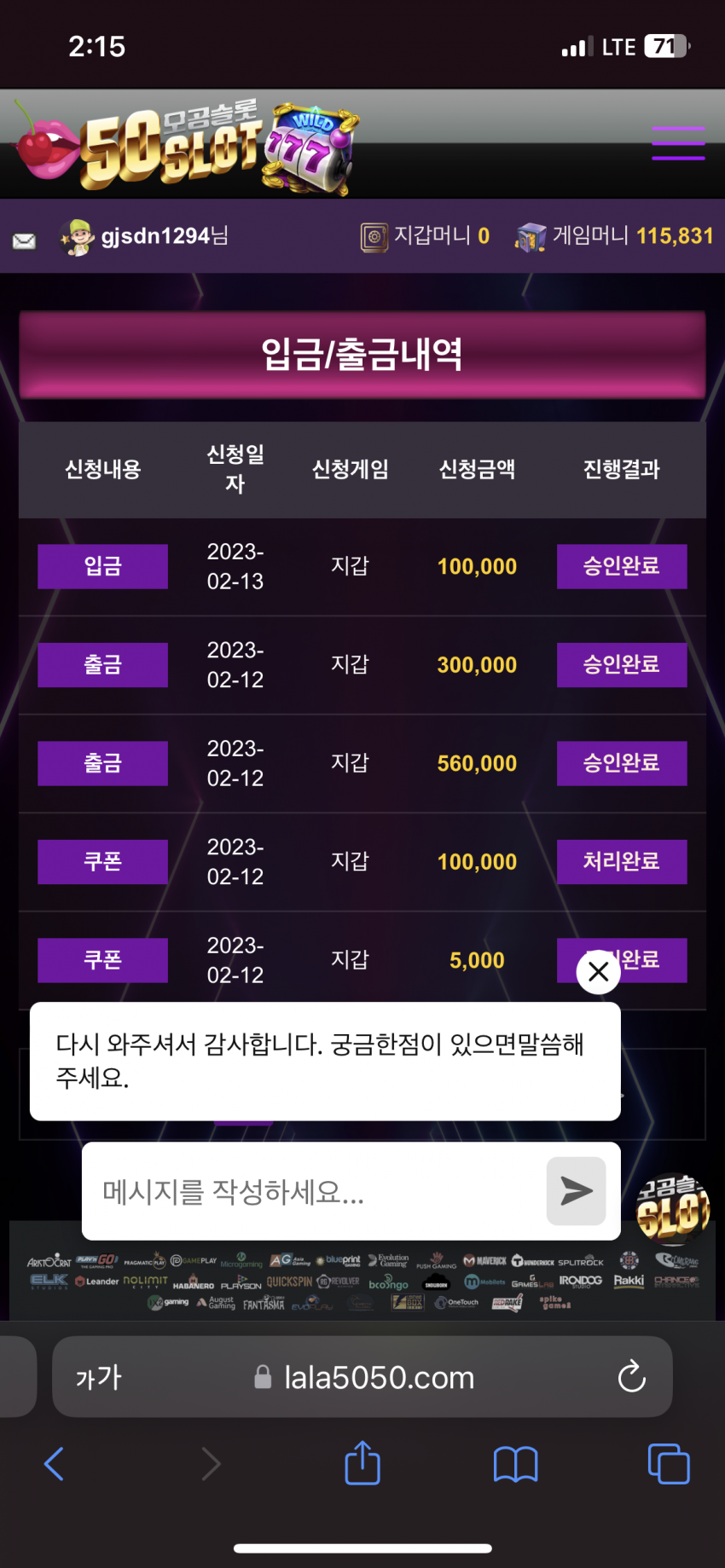Open the 가가 text size menu
The height and width of the screenshot is (1568, 725).
point(99,1377)
